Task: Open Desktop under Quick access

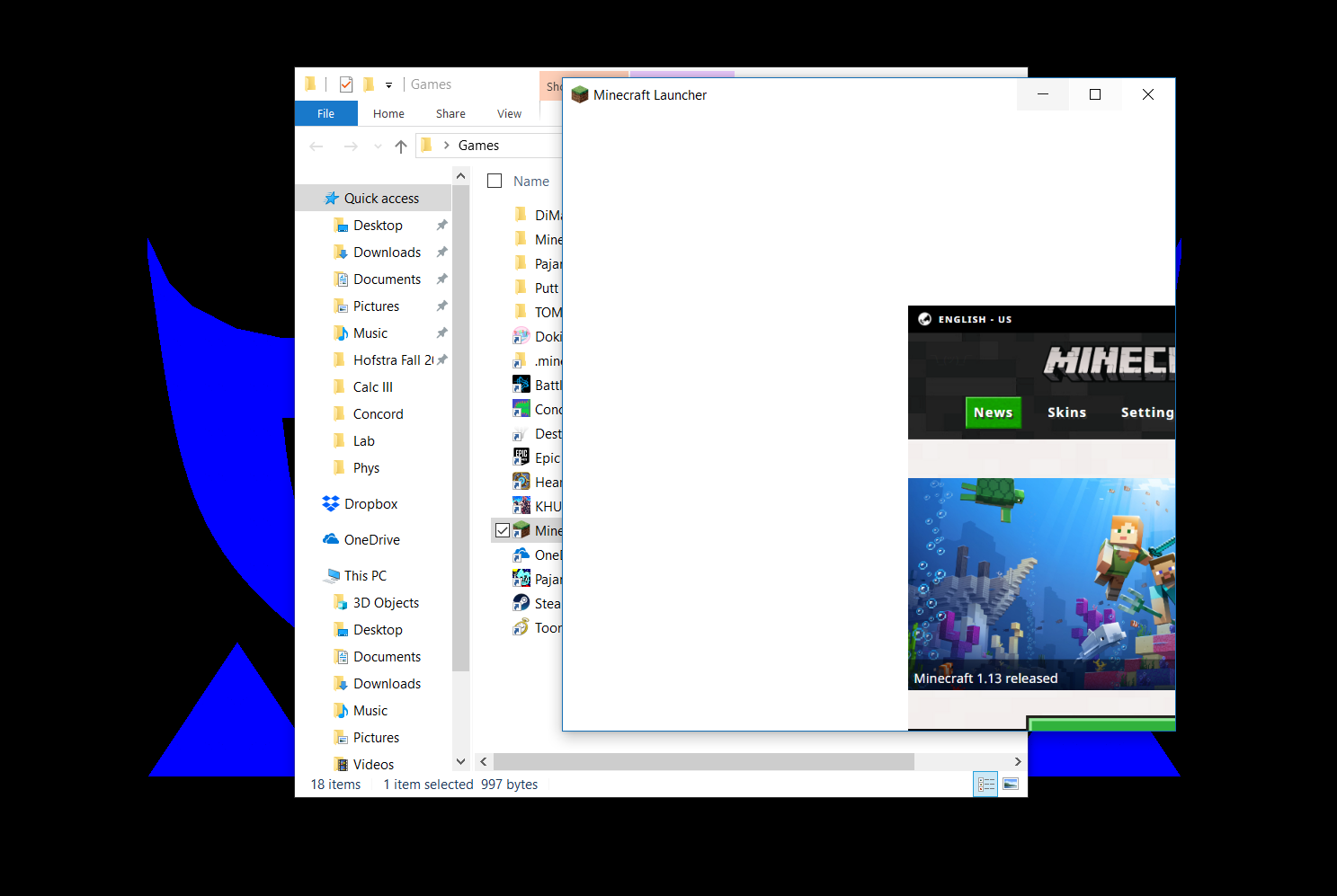Action: 378,226
